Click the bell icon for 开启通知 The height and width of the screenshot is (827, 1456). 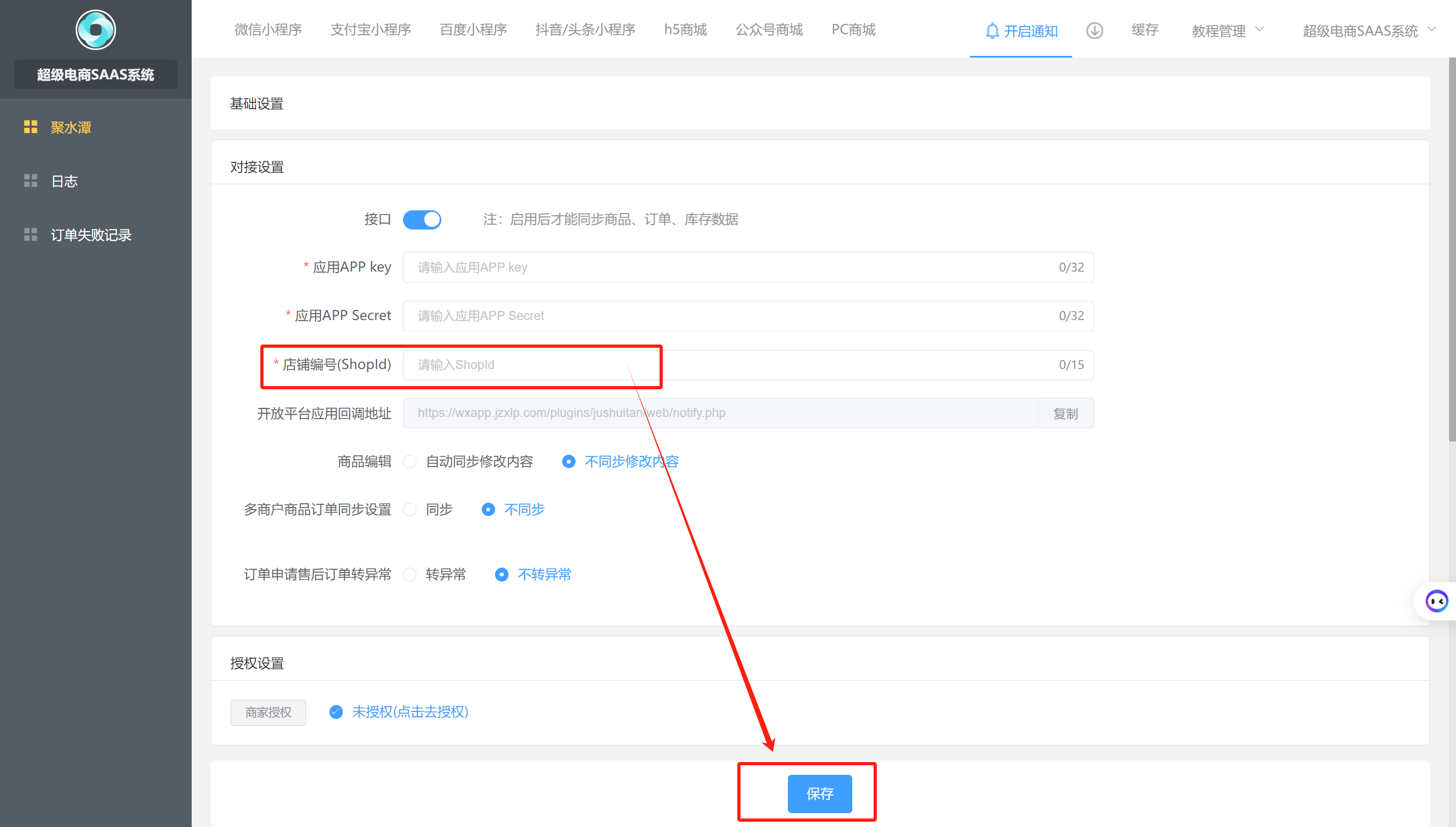[x=992, y=31]
